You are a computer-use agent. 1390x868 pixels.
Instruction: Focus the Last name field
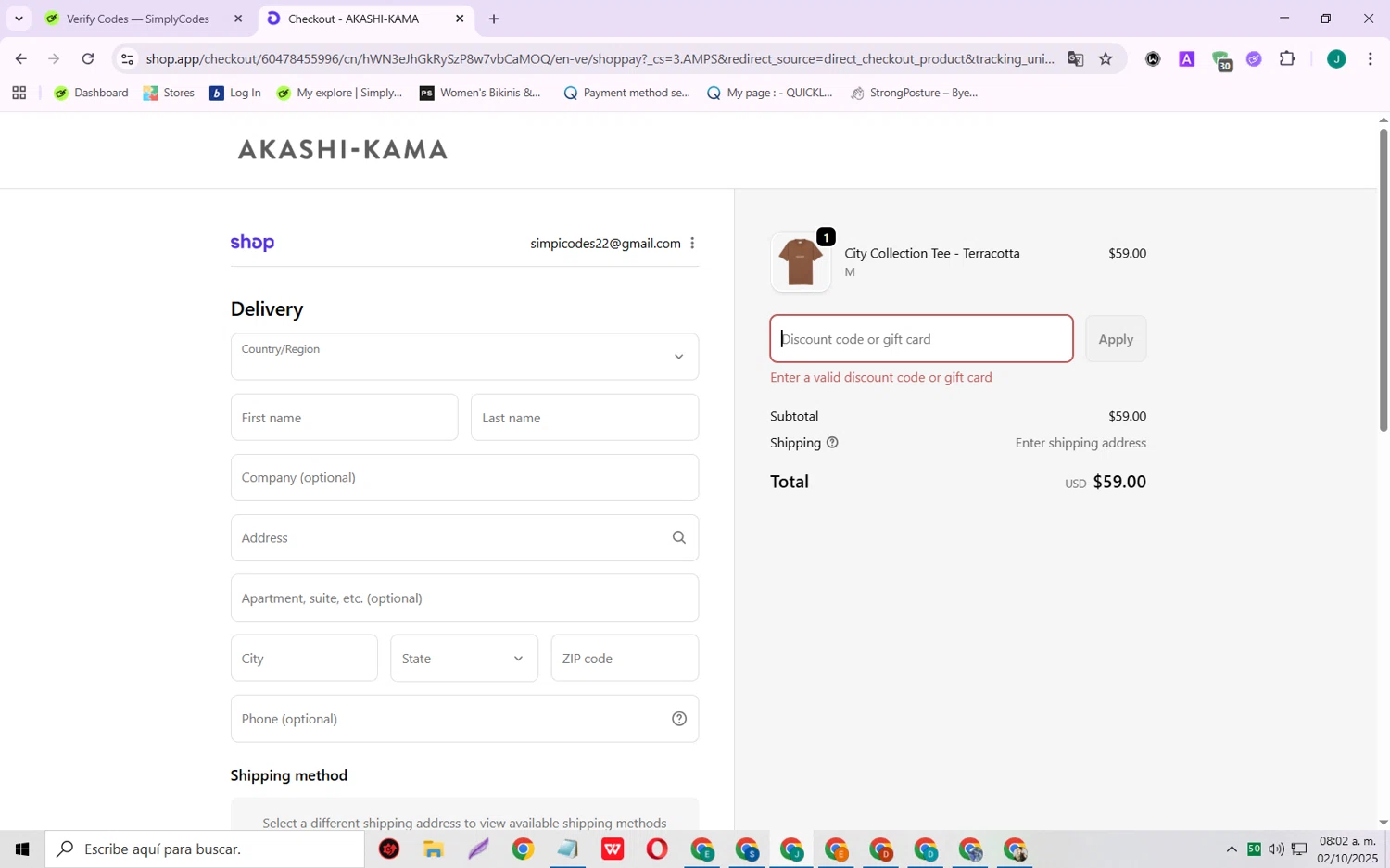coord(585,418)
